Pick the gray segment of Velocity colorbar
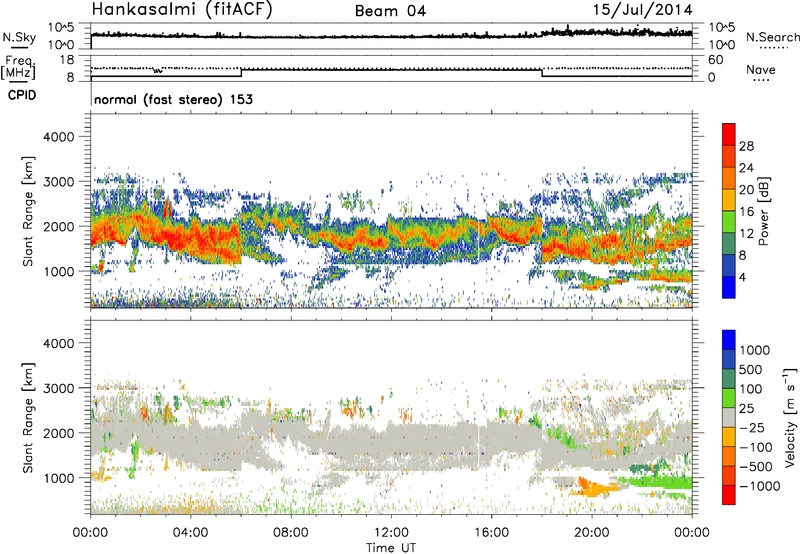This screenshot has height=554, width=800. point(729,417)
